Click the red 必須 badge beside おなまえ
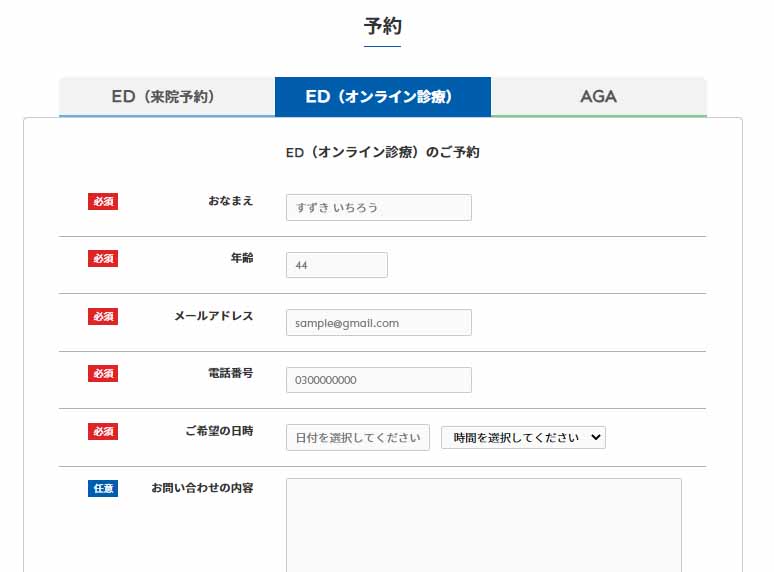Screen dimensions: 774x572 coord(103,201)
